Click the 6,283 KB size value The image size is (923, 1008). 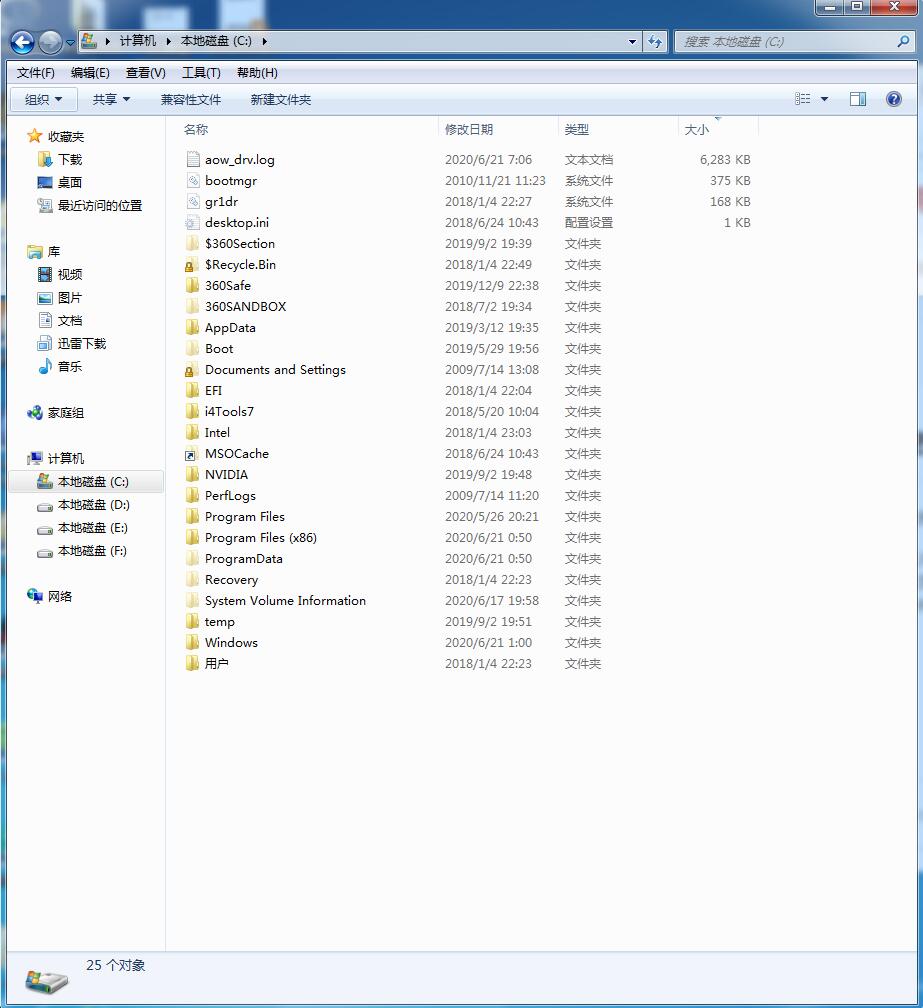click(725, 159)
